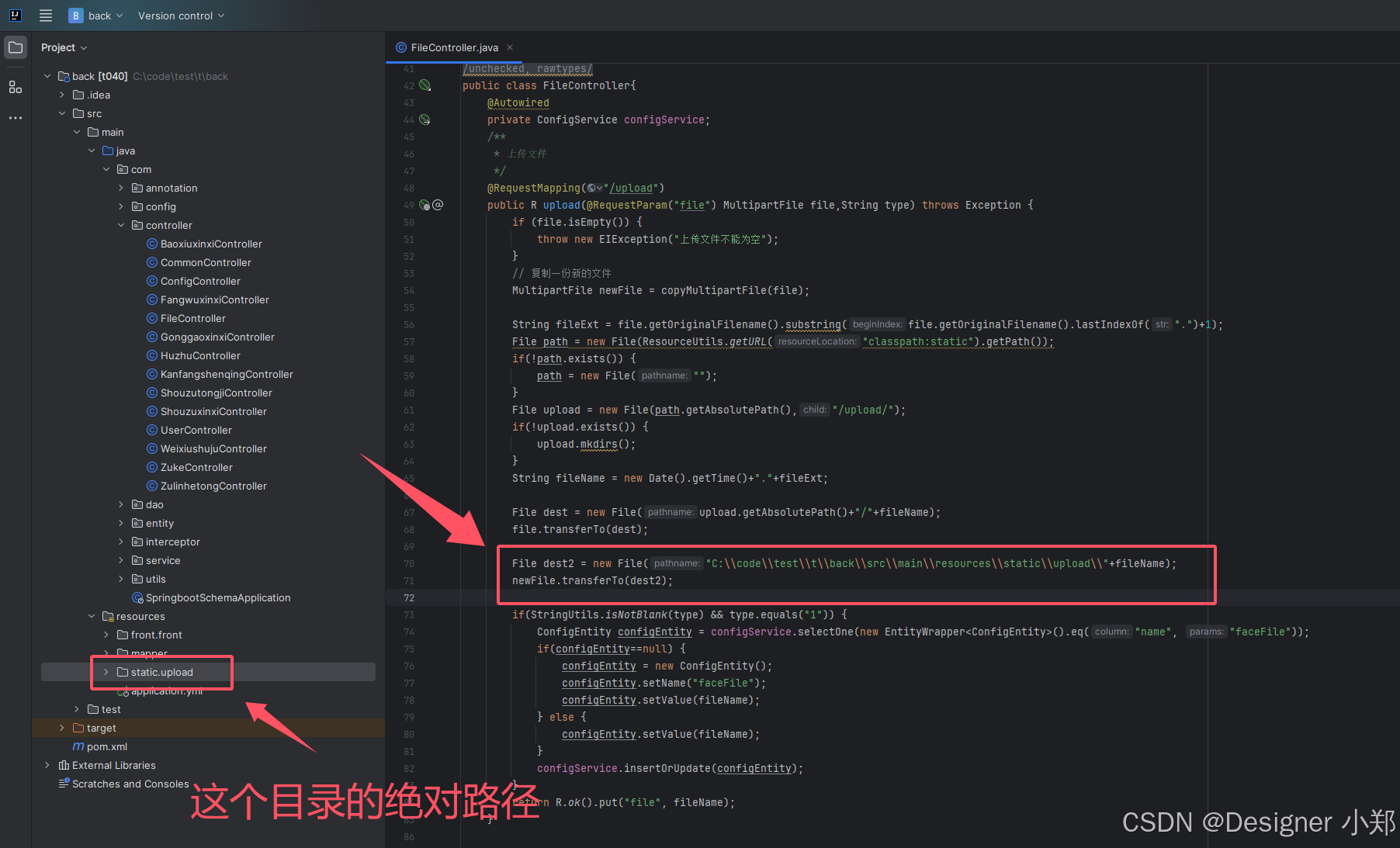This screenshot has height=848, width=1400.
Task: Expand the dao package
Action: (121, 504)
